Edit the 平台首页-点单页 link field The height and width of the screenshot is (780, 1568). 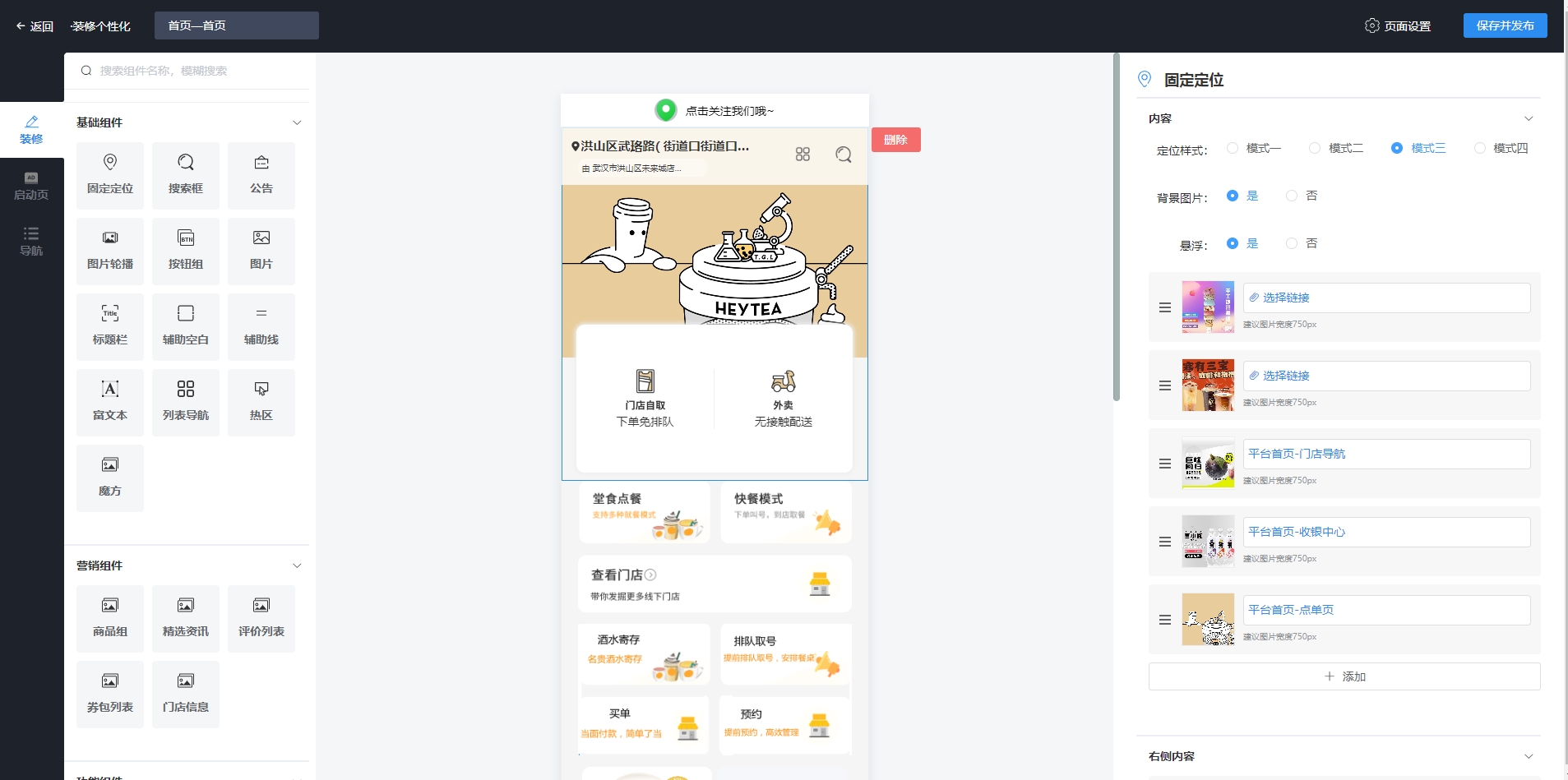coord(1386,610)
